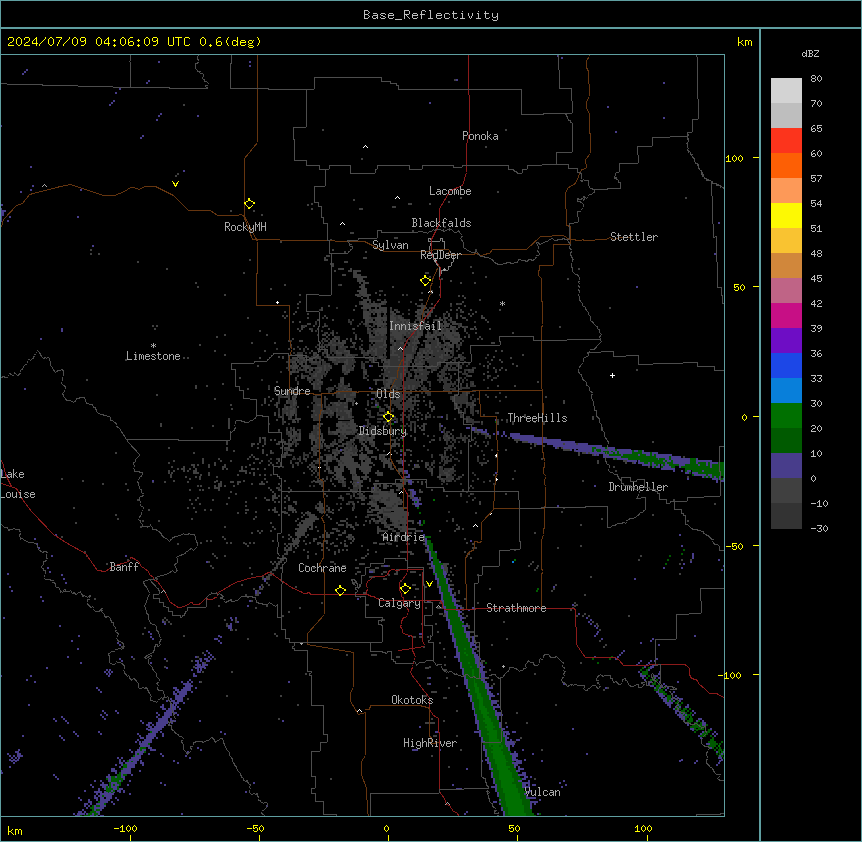
Task: Click the Olds city label
Action: pos(388,394)
